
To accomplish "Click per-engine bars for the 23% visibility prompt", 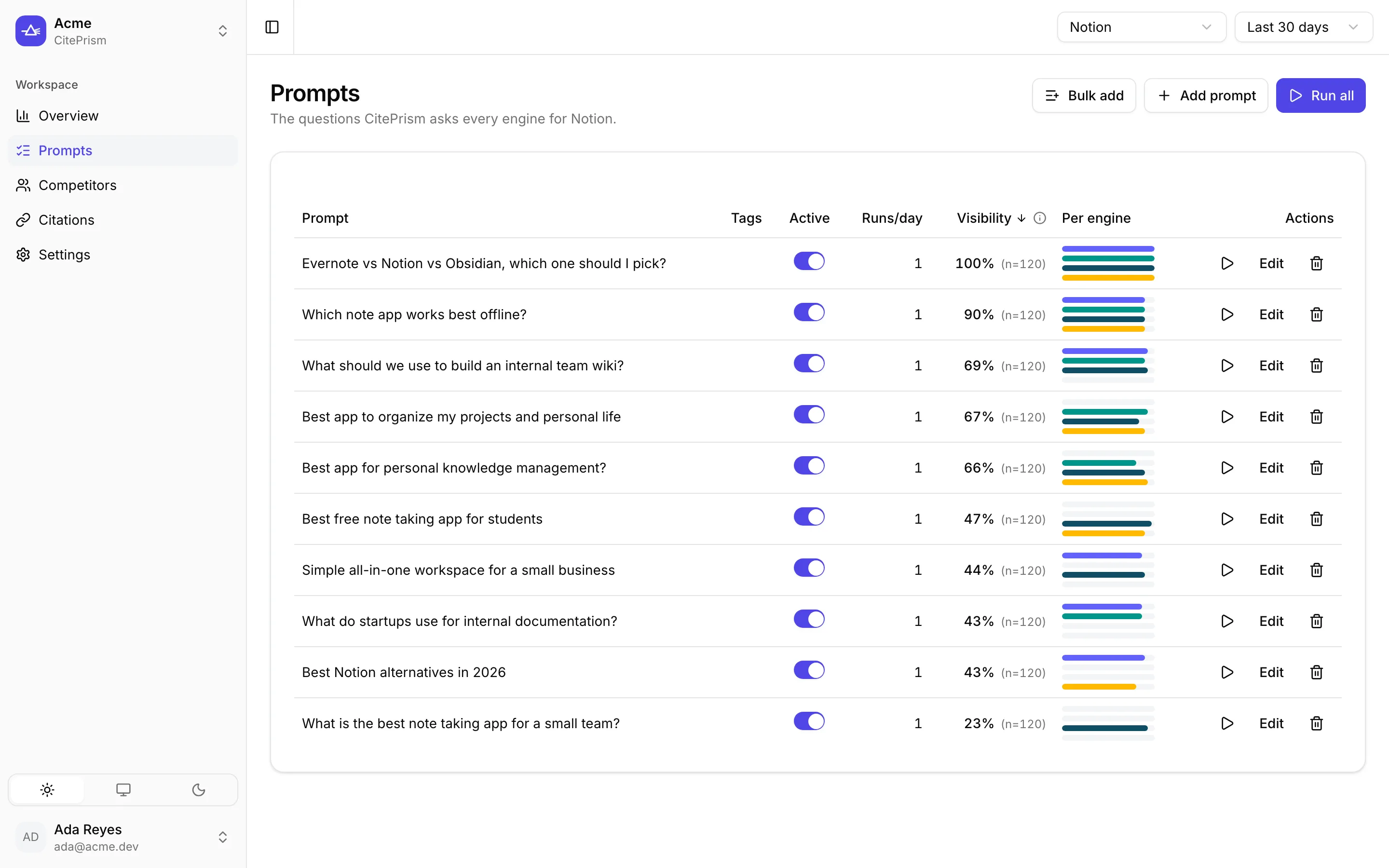I will pyautogui.click(x=1108, y=723).
